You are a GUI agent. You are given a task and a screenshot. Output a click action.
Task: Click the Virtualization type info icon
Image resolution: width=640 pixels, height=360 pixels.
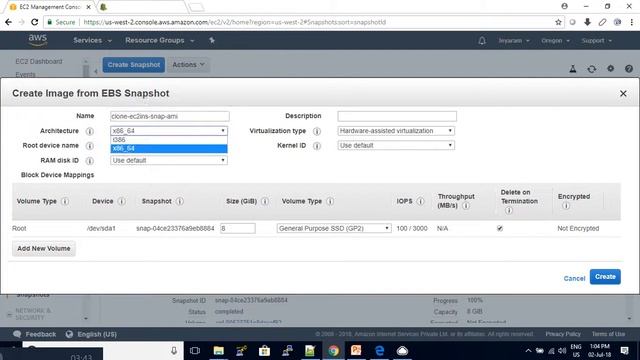[317, 131]
